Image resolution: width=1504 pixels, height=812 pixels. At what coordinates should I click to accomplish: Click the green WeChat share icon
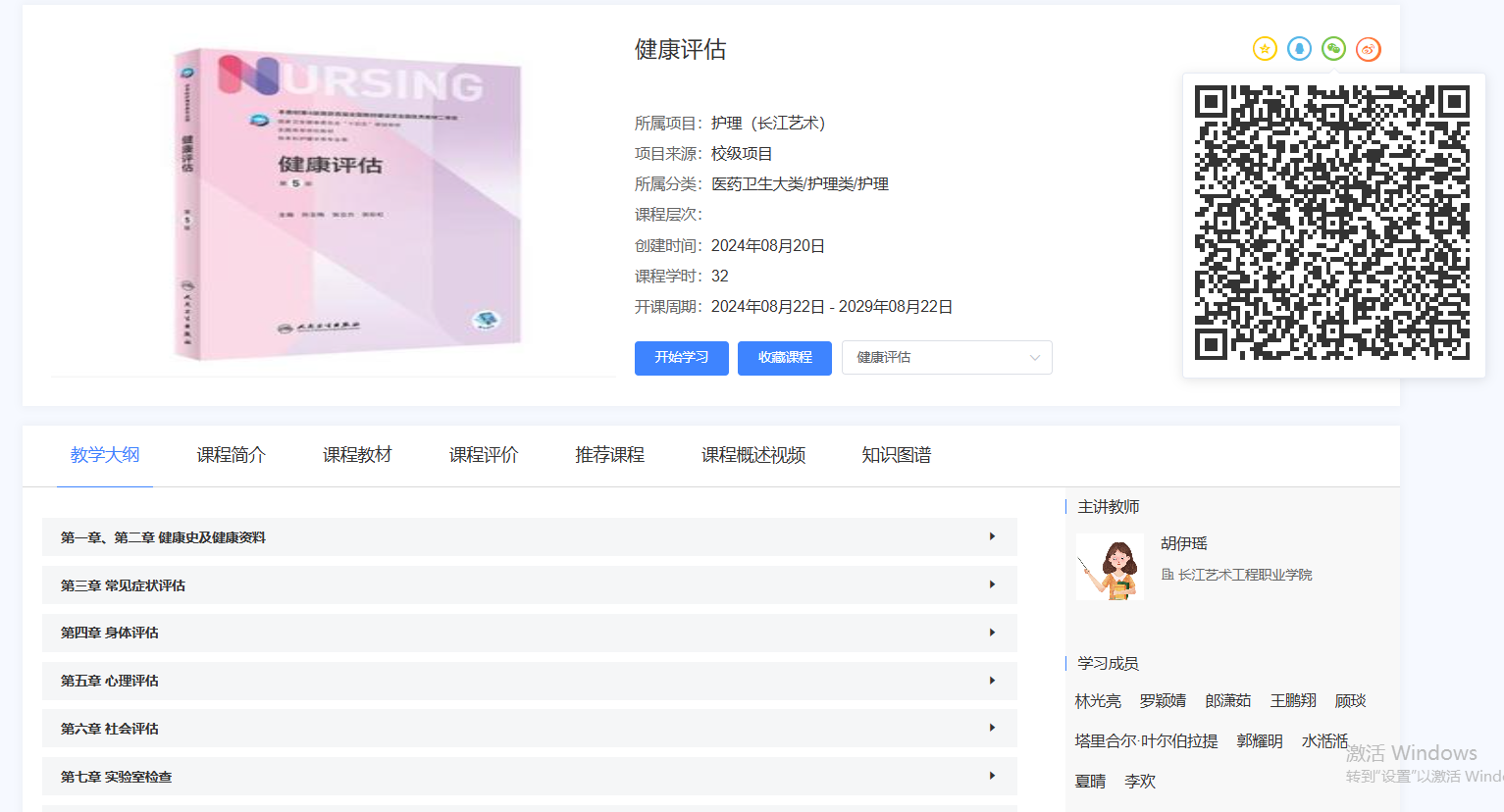tap(1333, 49)
